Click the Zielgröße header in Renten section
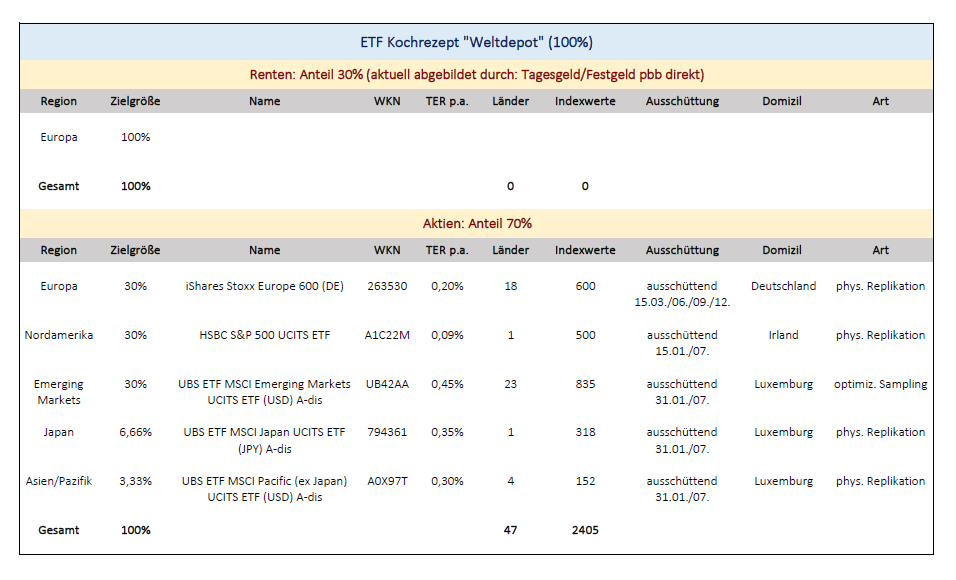This screenshot has width=956, height=580. (135, 101)
